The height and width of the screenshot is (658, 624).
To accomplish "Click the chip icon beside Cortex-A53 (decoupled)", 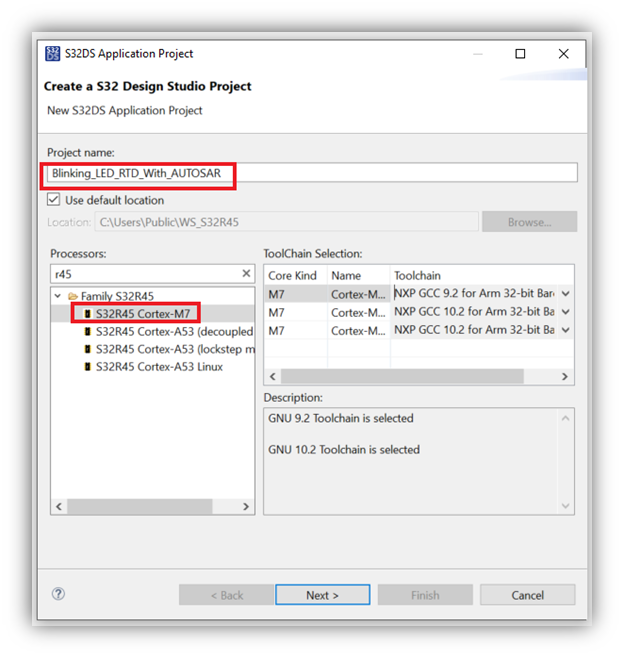I will 88,332.
